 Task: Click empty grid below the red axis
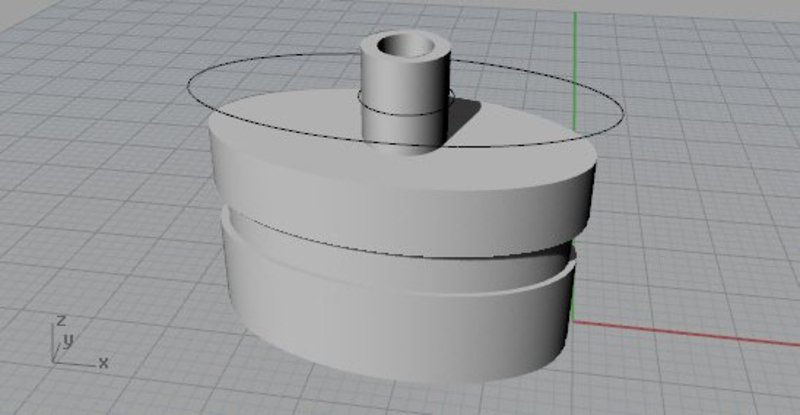tap(700, 385)
